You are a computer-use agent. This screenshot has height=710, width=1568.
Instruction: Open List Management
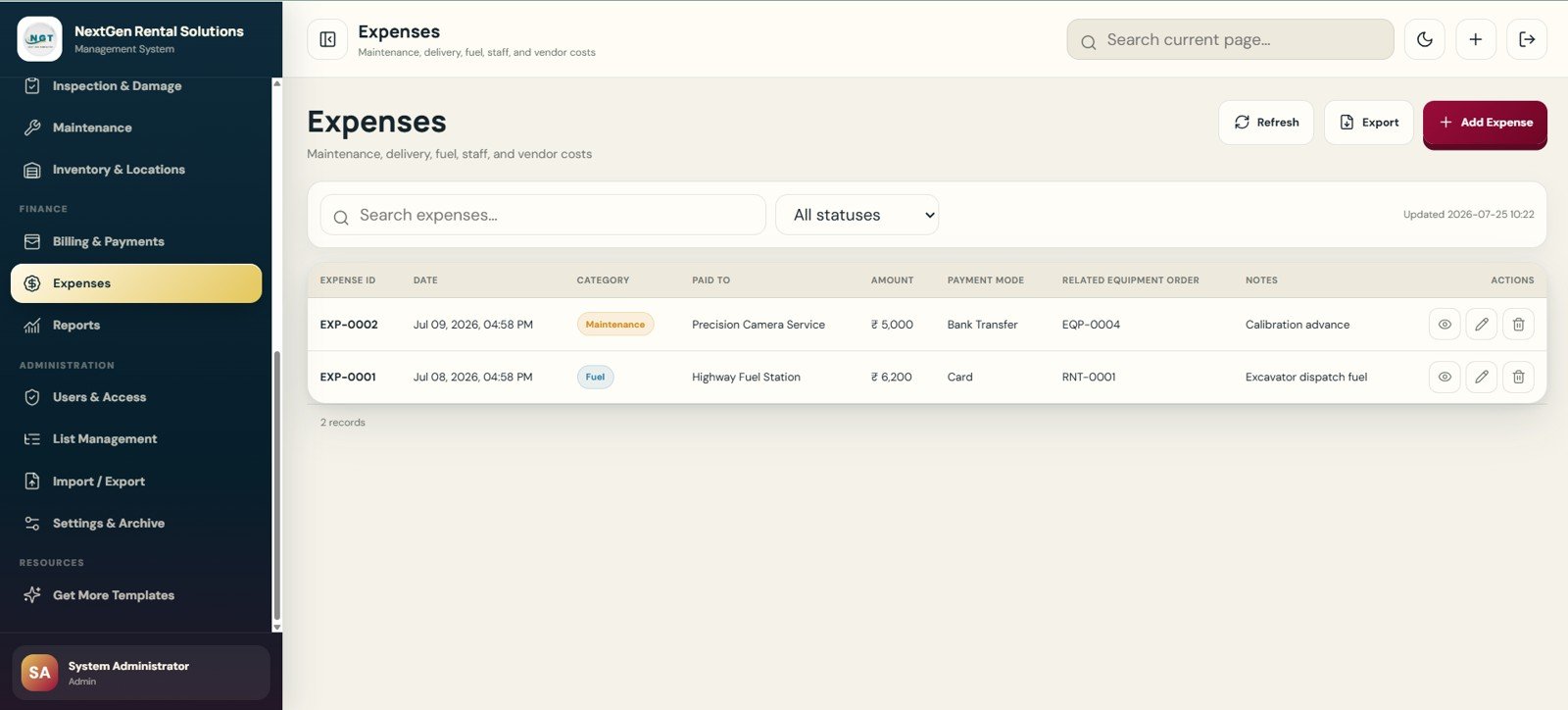coord(136,439)
